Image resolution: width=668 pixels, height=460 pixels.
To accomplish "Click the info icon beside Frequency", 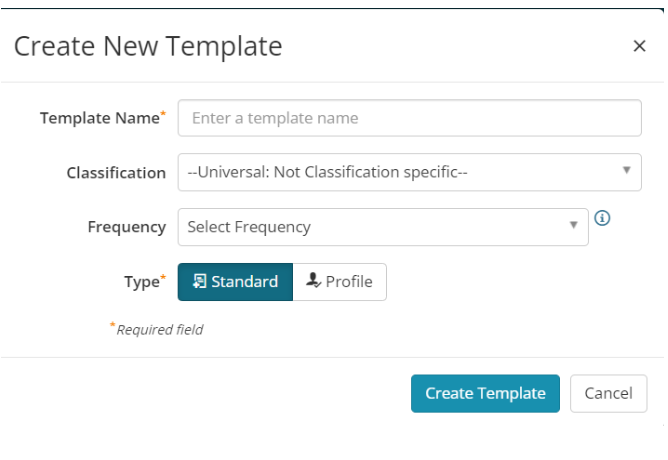I will pos(602,218).
